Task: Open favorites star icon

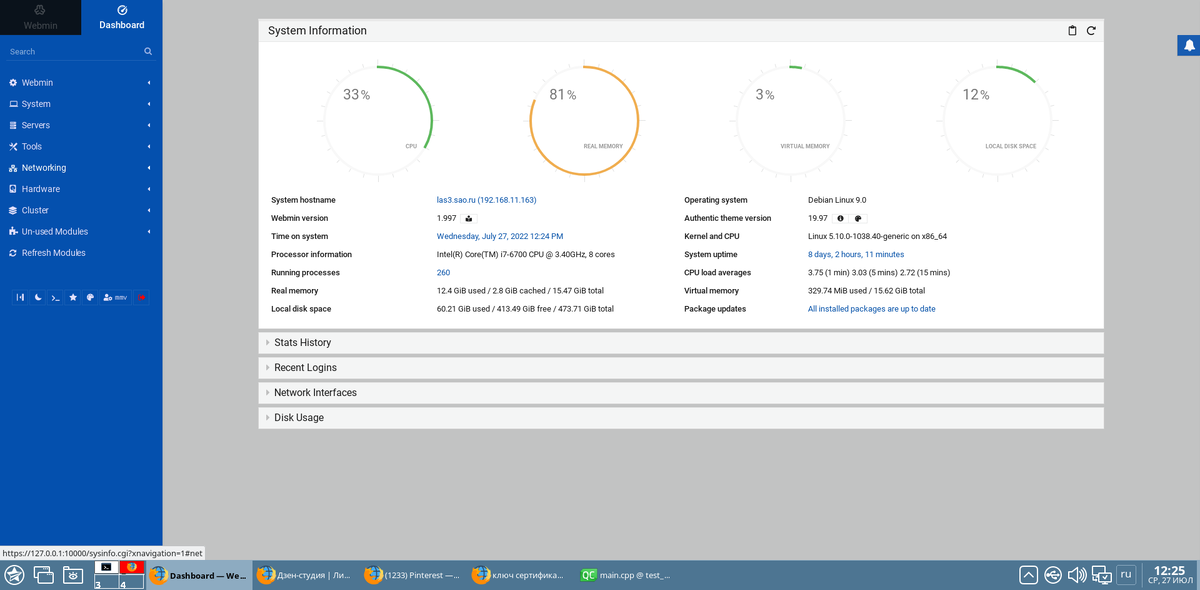Action: point(73,298)
